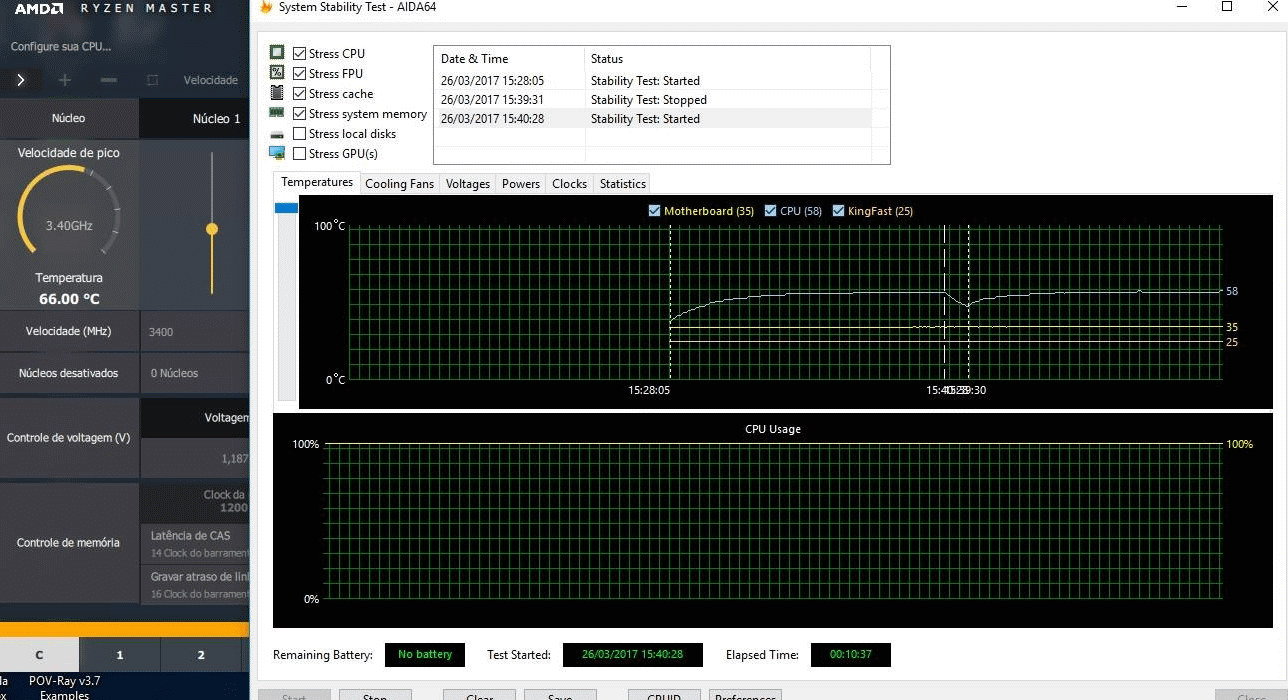Click the Controle de voltagem (V) label
1288x700 pixels.
coord(68,438)
